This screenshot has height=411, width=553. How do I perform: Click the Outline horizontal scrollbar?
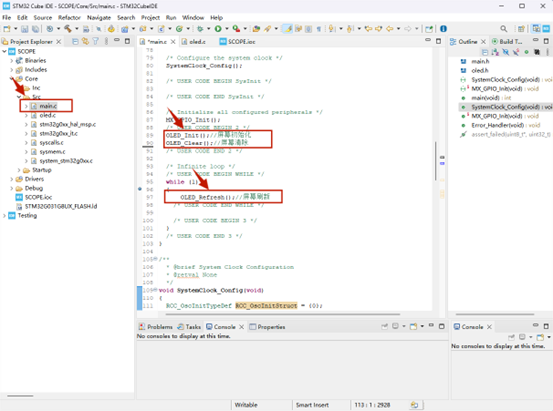[495, 314]
